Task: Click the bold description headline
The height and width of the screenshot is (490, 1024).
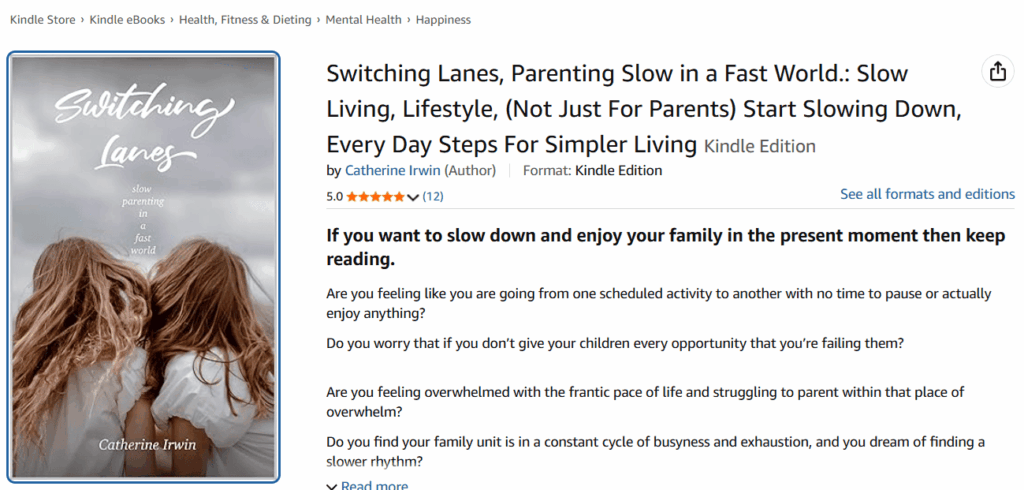Action: pos(666,248)
